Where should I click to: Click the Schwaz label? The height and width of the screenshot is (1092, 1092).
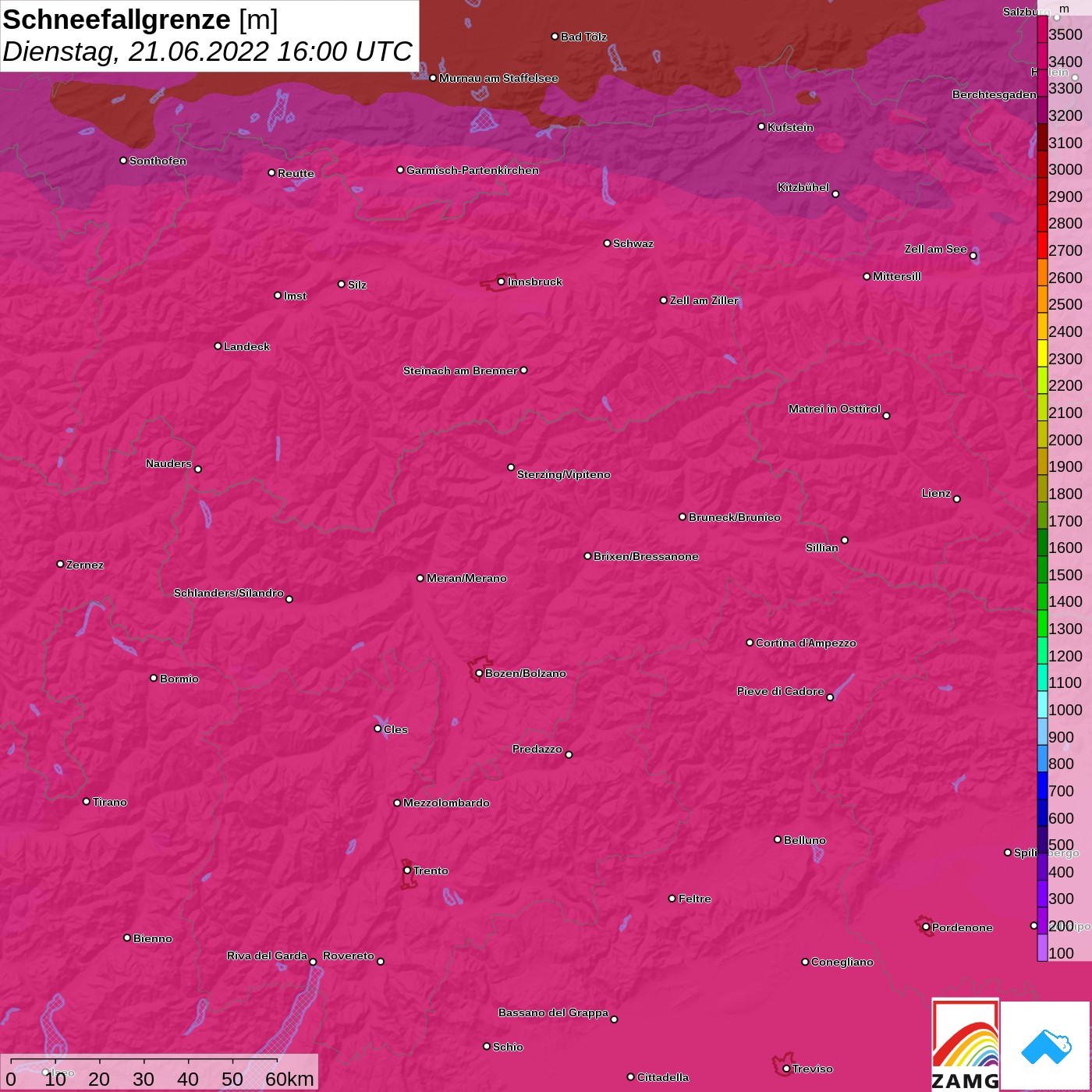click(633, 243)
